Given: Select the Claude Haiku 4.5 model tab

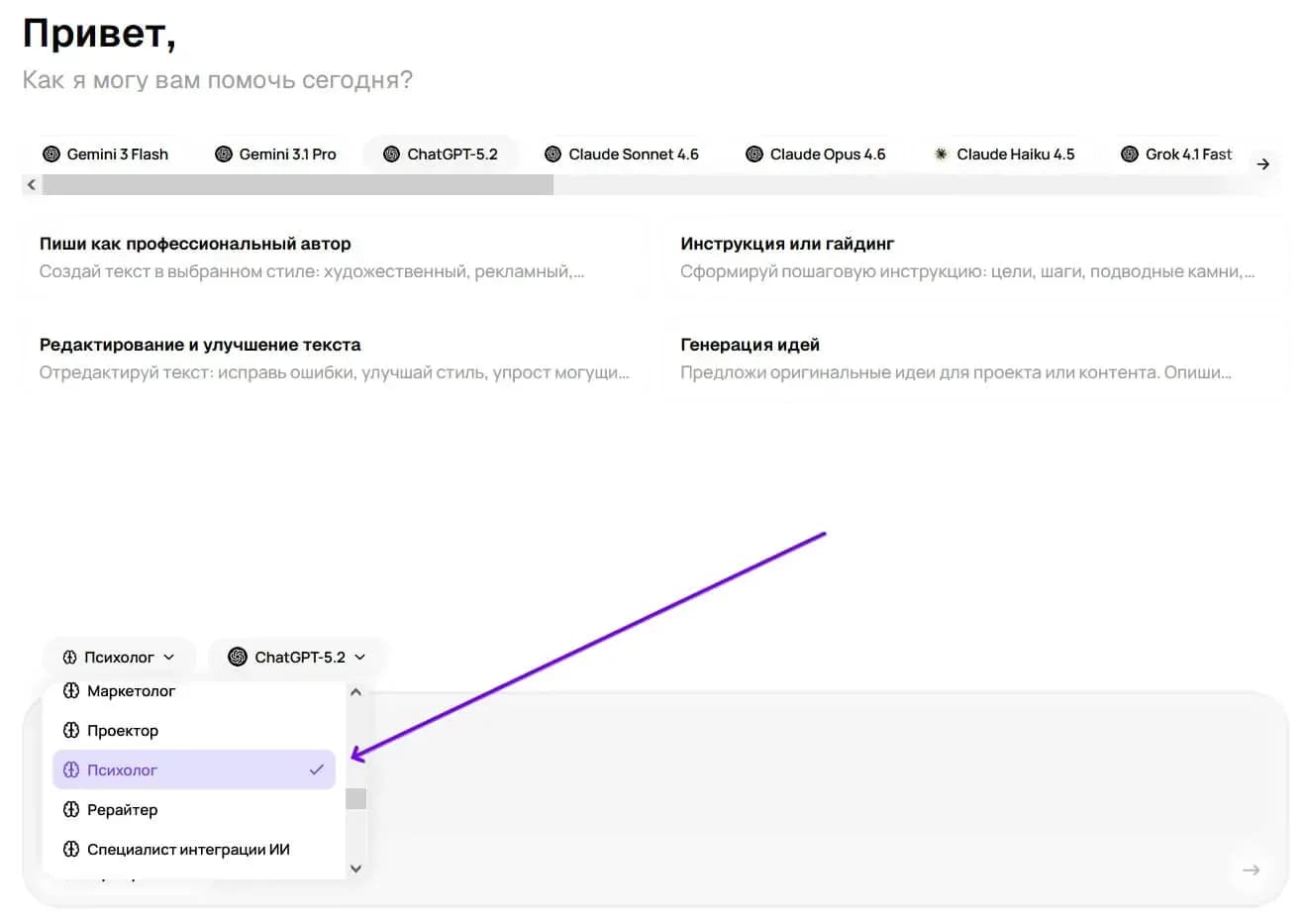Looking at the screenshot, I should [1004, 154].
